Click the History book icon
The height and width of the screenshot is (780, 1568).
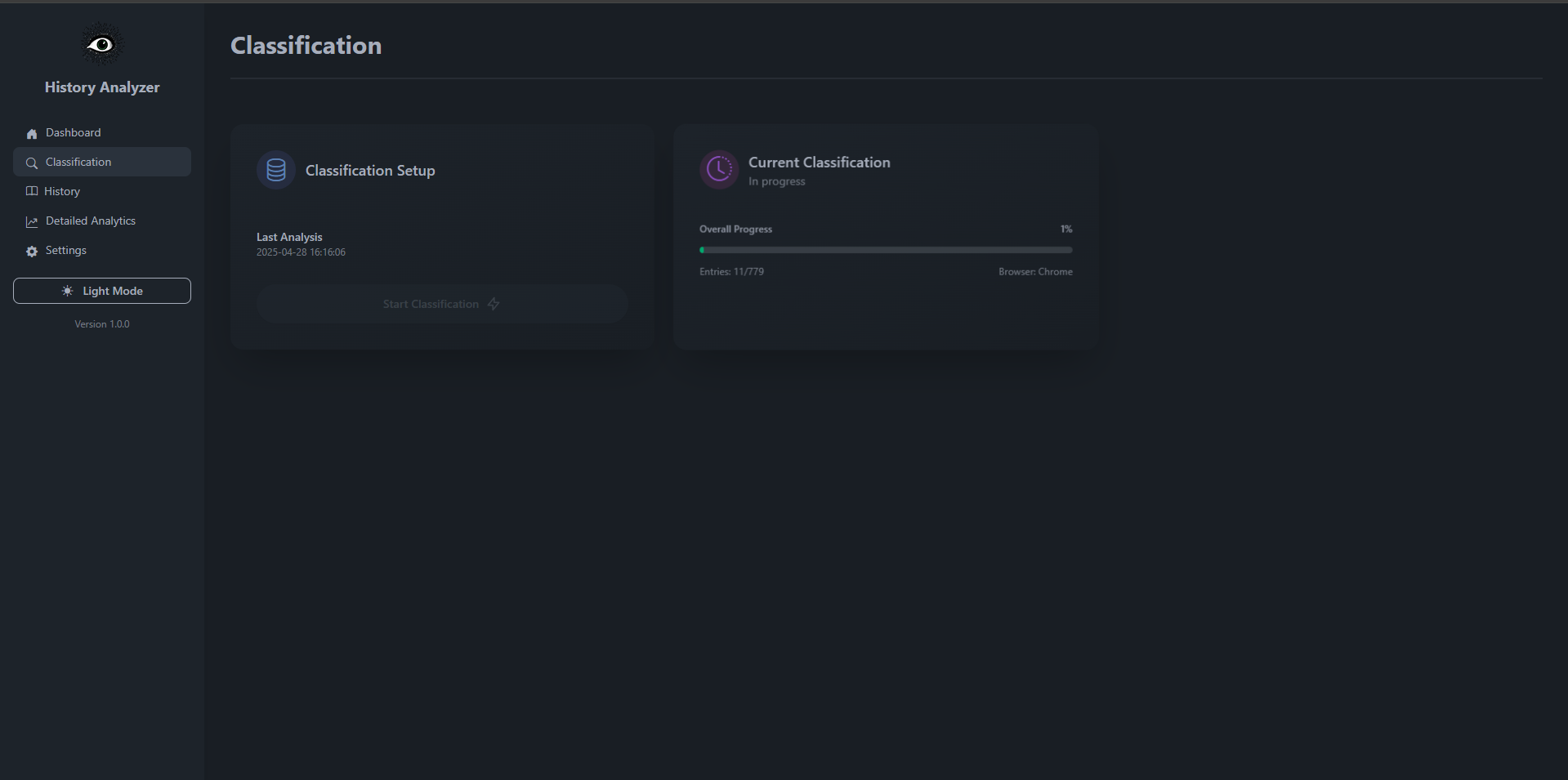coord(32,191)
